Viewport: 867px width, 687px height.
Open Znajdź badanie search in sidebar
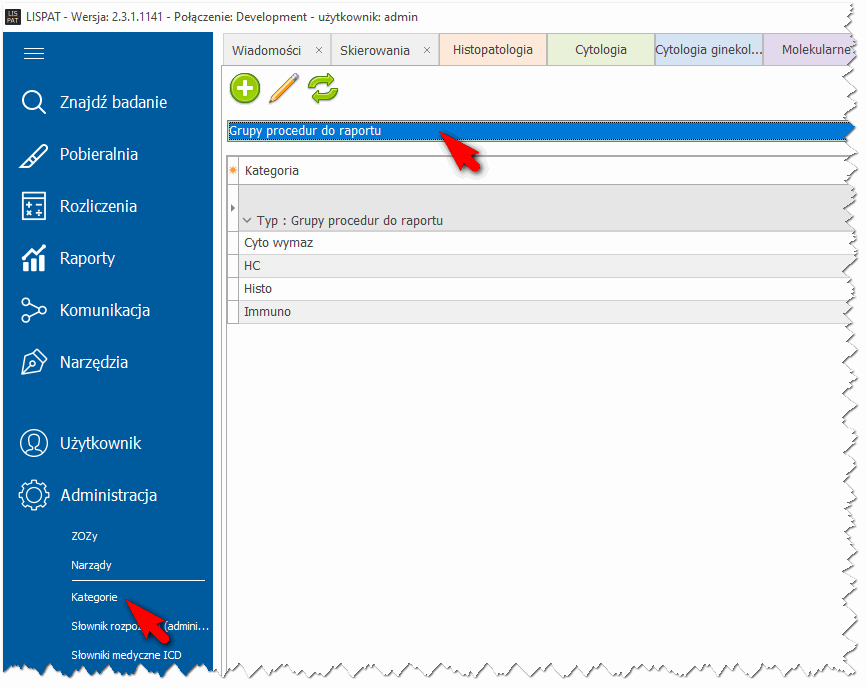[x=112, y=102]
